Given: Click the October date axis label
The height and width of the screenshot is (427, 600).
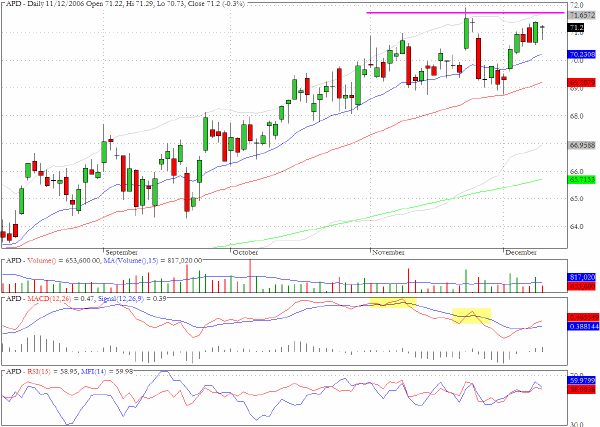Looking at the screenshot, I should coord(245,253).
